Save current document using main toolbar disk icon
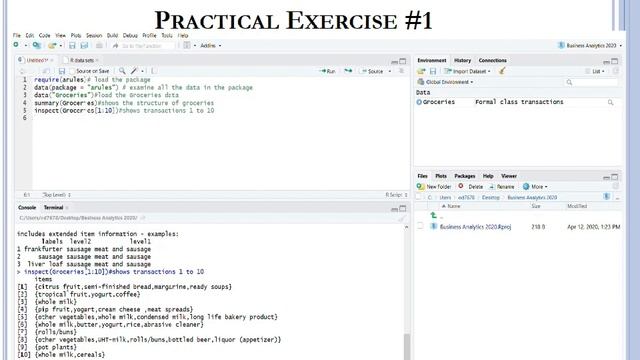 [72, 45]
